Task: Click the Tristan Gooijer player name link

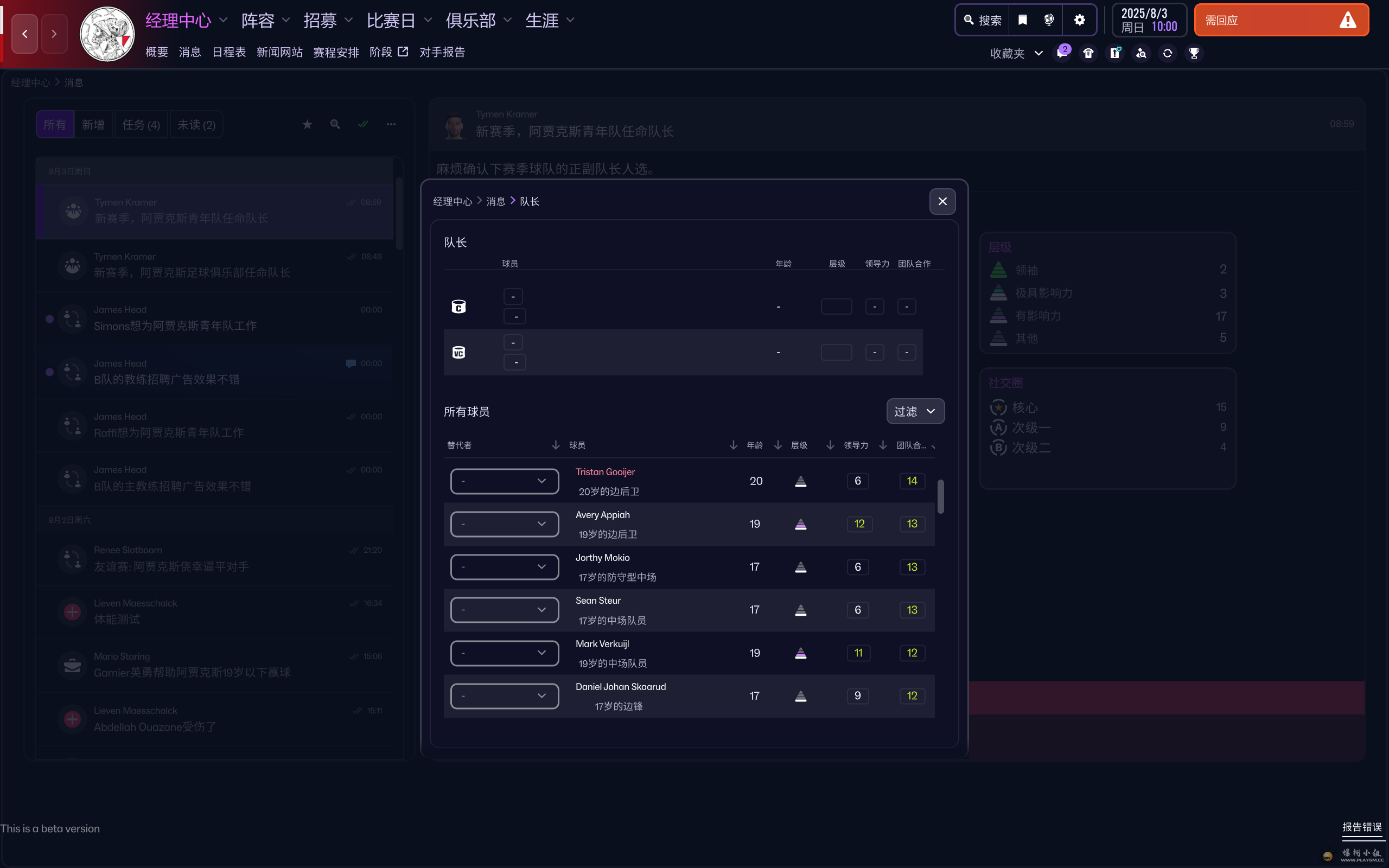Action: coord(605,472)
